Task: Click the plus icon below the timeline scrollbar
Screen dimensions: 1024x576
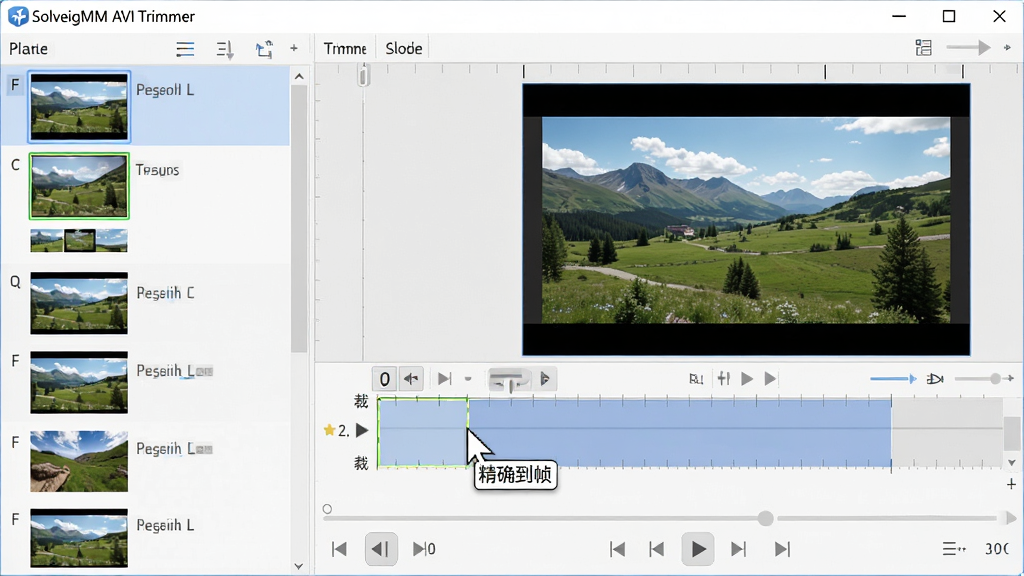Action: [x=1011, y=484]
